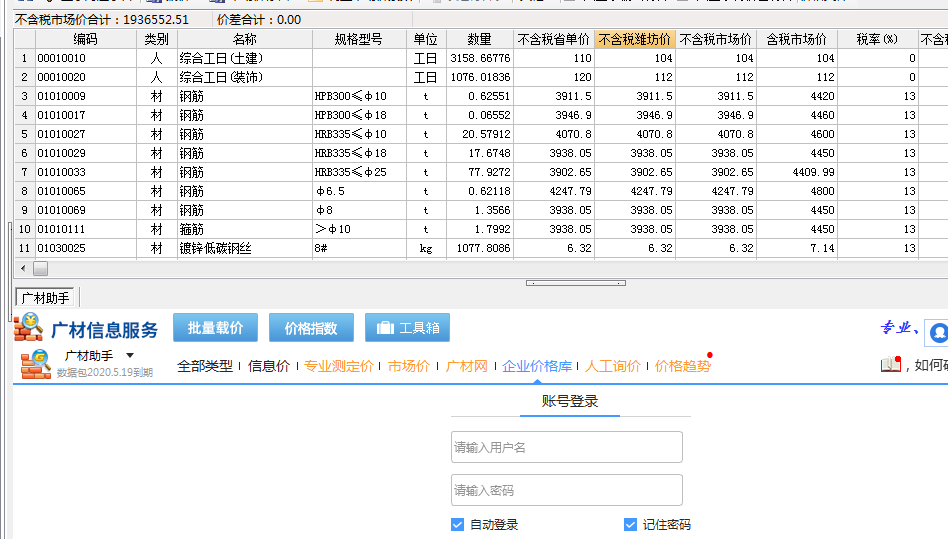
Task: Open the 工具箱 button
Action: [x=407, y=328]
